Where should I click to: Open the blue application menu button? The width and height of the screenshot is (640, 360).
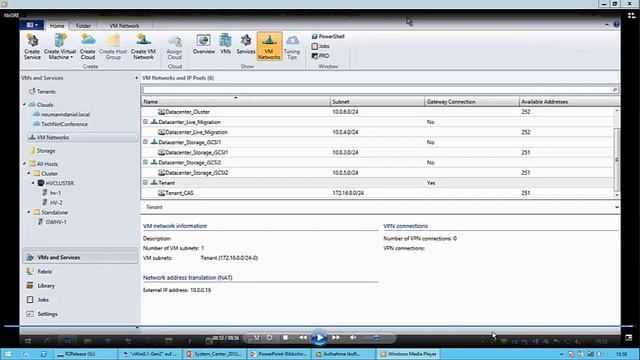click(32, 25)
